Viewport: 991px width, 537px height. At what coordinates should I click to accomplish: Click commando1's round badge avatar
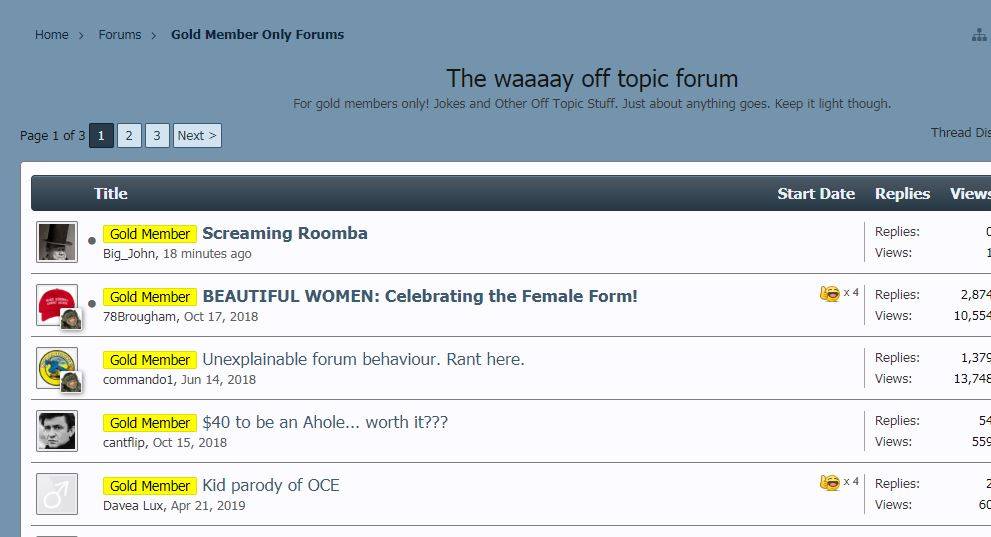point(55,366)
